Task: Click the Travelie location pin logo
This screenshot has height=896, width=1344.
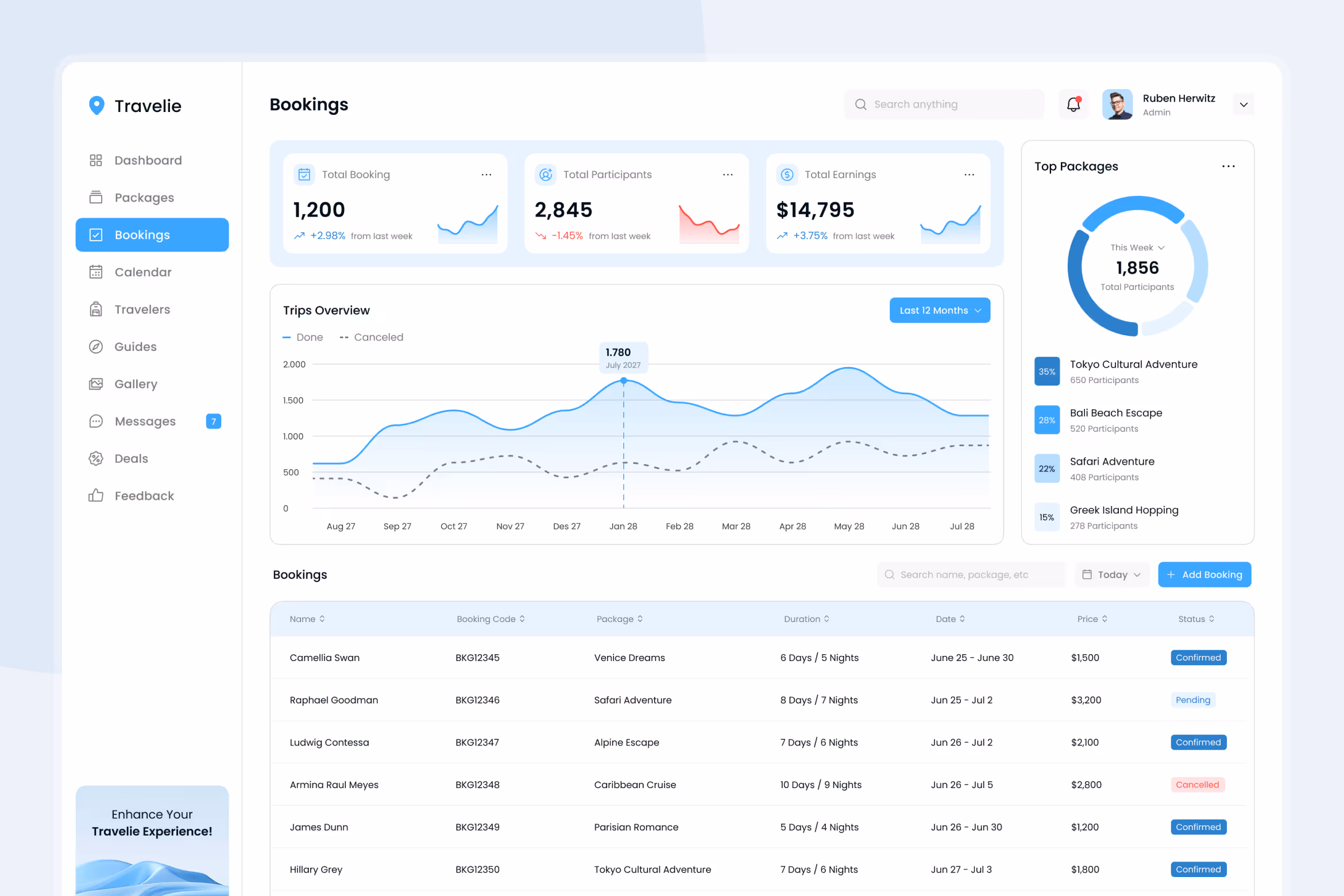Action: coord(96,105)
